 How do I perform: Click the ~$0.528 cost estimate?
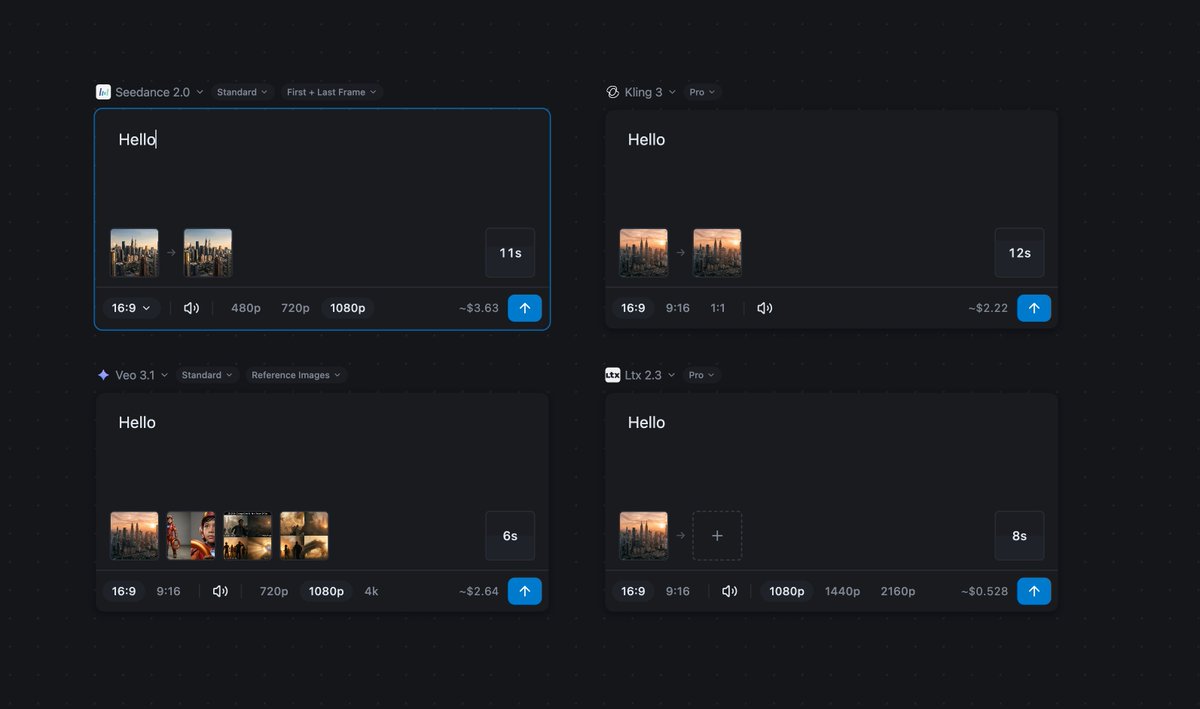pyautogui.click(x=985, y=591)
